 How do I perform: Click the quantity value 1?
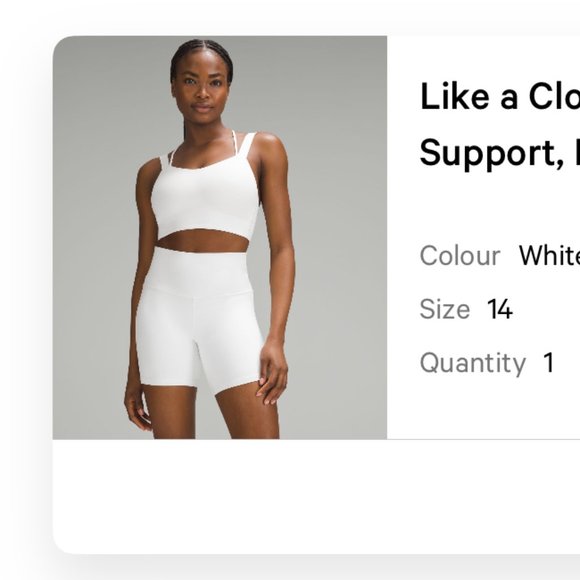(549, 362)
